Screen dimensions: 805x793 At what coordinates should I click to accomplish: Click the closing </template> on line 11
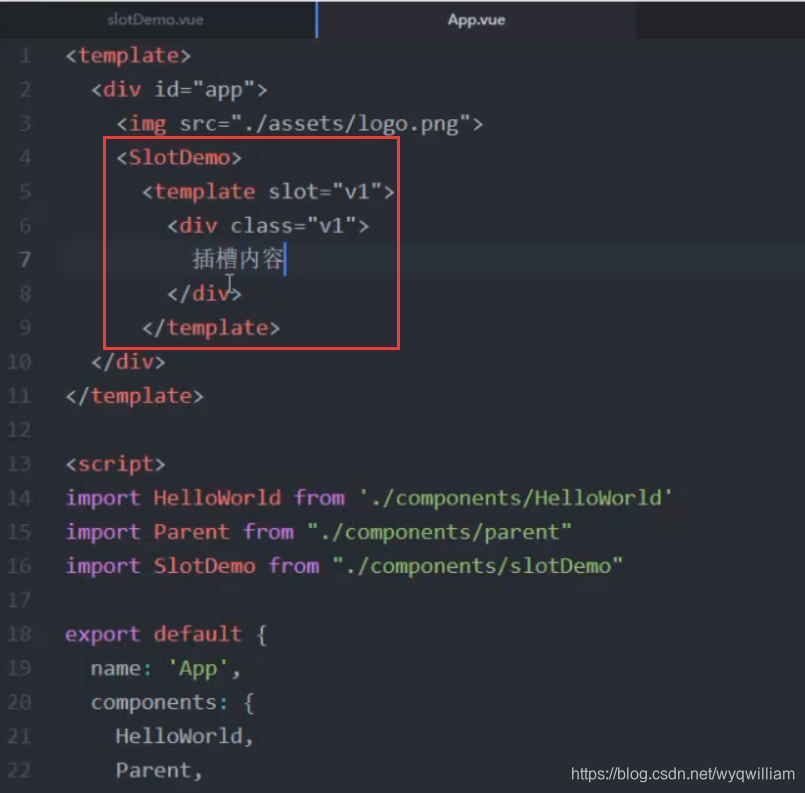coord(135,396)
